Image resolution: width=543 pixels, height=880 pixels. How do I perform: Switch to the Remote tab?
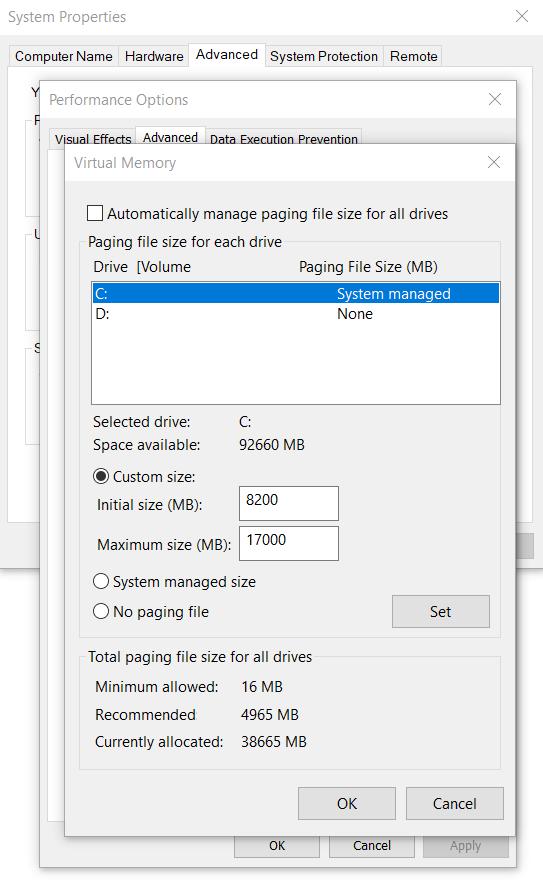pos(413,56)
